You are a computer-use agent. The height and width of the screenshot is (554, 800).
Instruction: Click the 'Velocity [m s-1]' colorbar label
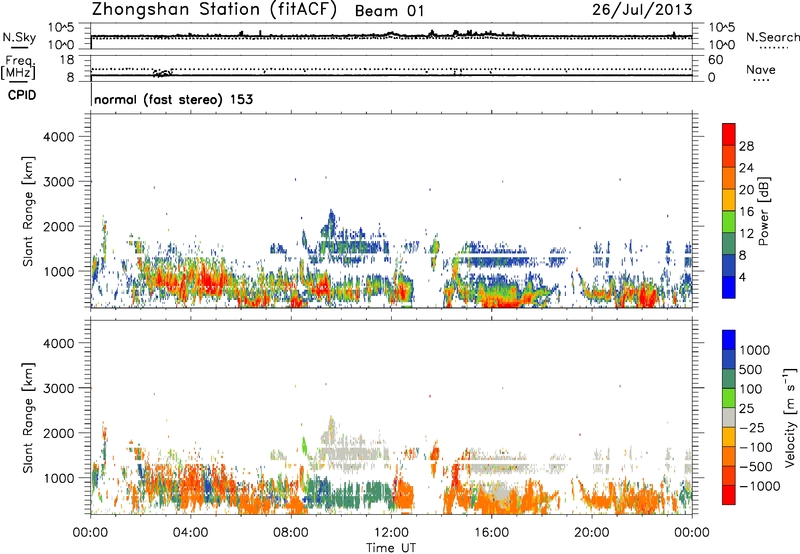790,418
